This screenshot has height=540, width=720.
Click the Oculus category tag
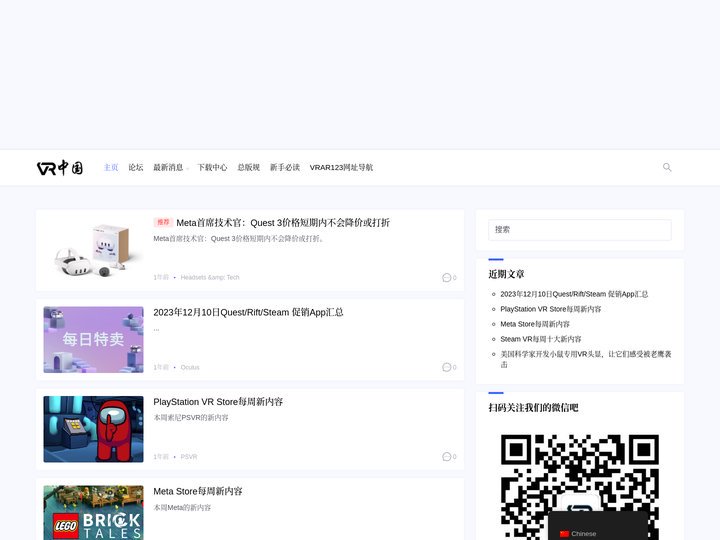click(190, 367)
